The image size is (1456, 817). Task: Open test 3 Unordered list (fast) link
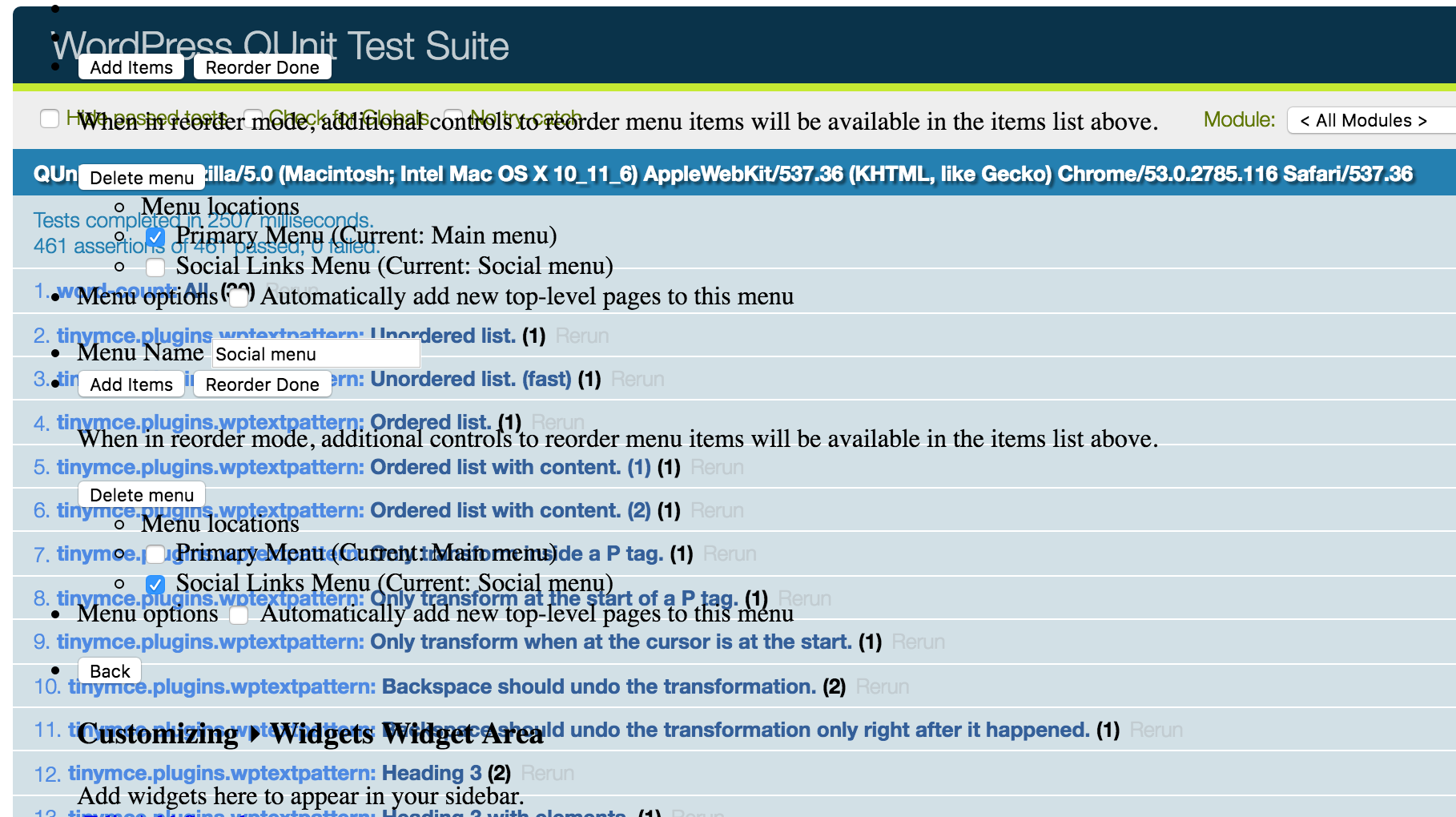tap(314, 379)
